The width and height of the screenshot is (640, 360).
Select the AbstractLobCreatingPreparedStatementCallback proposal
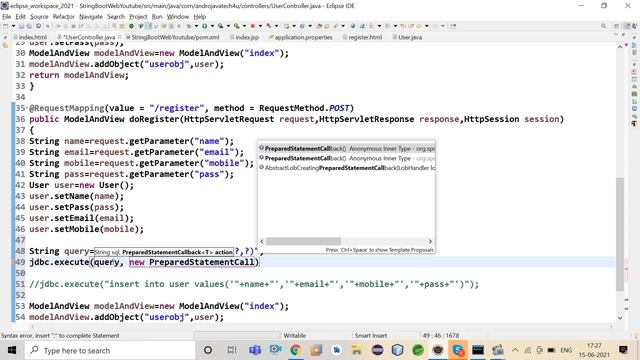coord(347,168)
